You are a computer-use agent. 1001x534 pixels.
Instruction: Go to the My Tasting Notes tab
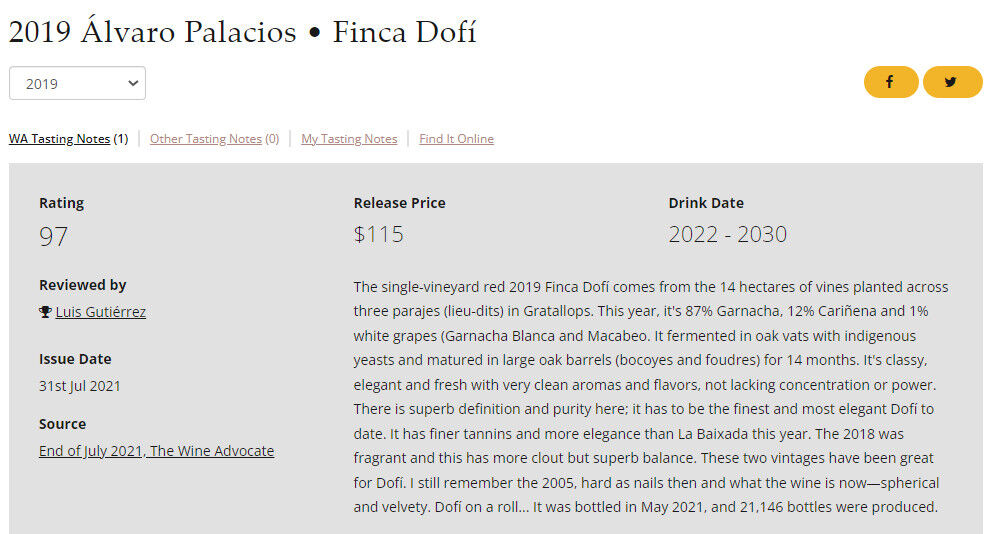pyautogui.click(x=349, y=139)
